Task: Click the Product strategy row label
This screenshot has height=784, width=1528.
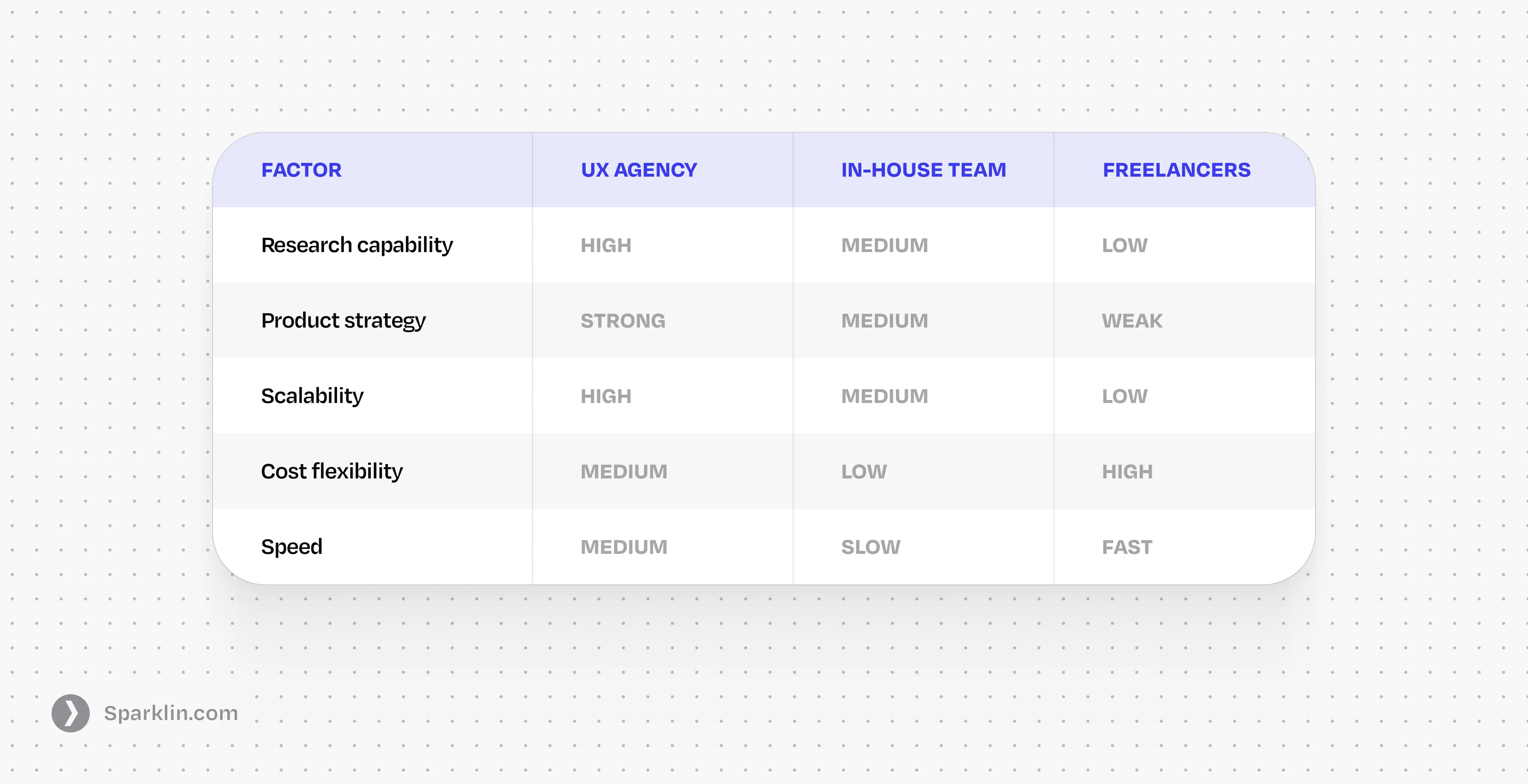Action: tap(343, 321)
